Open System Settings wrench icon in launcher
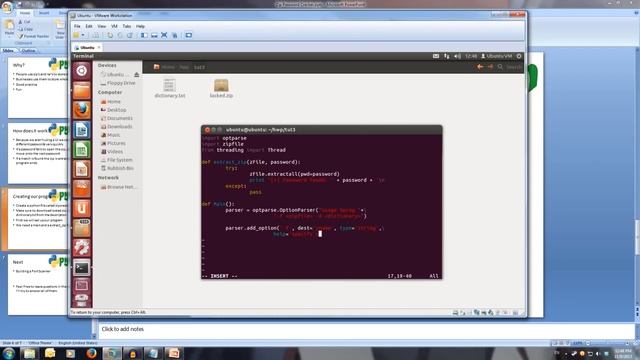Viewport: 640px width, 360px height. pos(82,247)
